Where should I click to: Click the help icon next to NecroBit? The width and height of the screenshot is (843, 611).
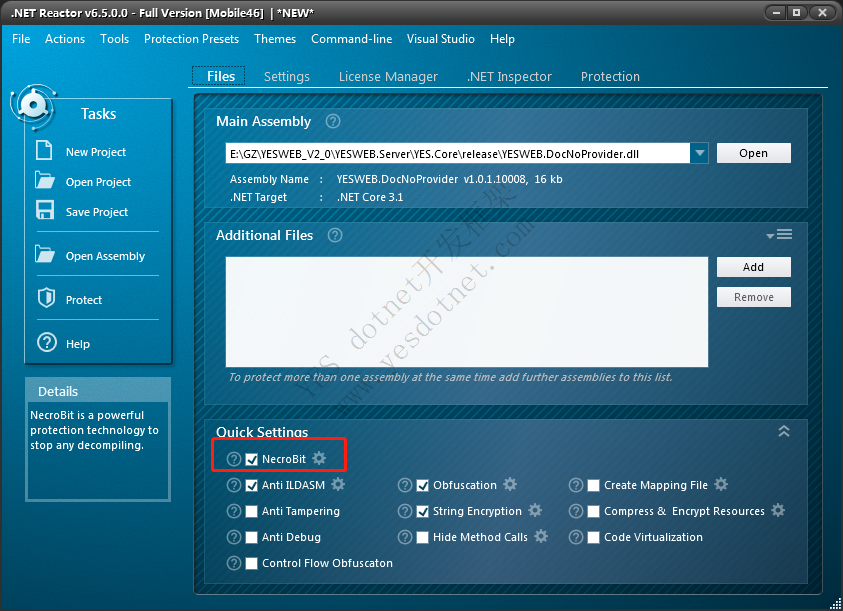coord(233,459)
